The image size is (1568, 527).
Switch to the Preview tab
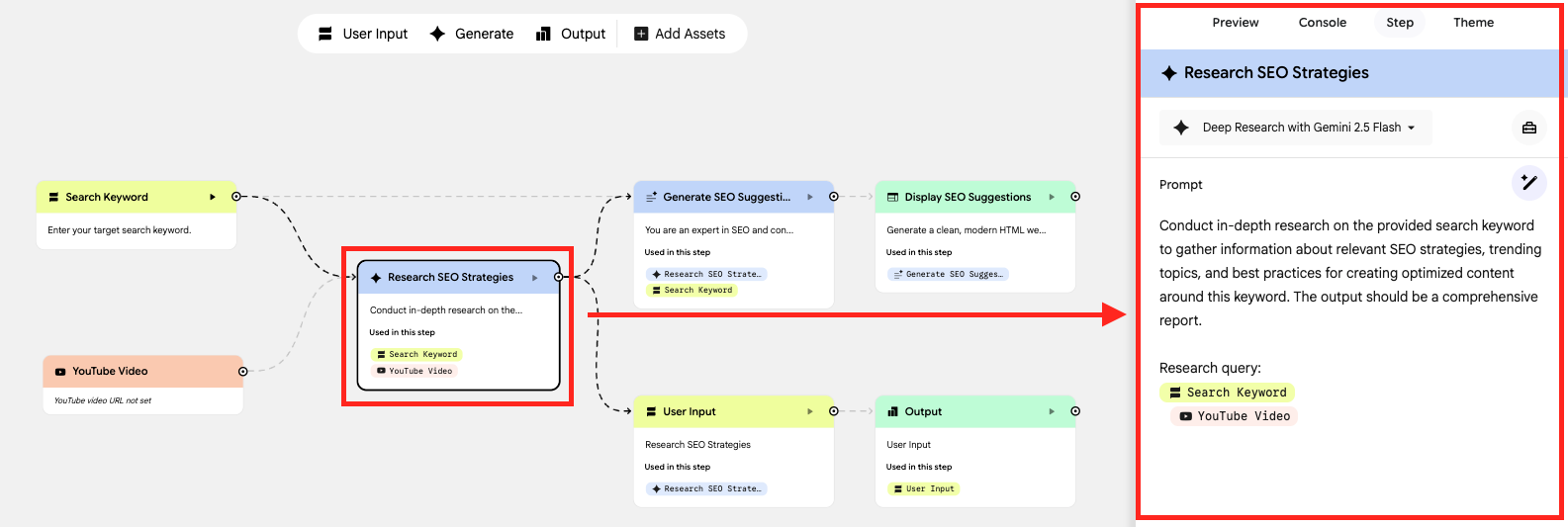(1236, 23)
